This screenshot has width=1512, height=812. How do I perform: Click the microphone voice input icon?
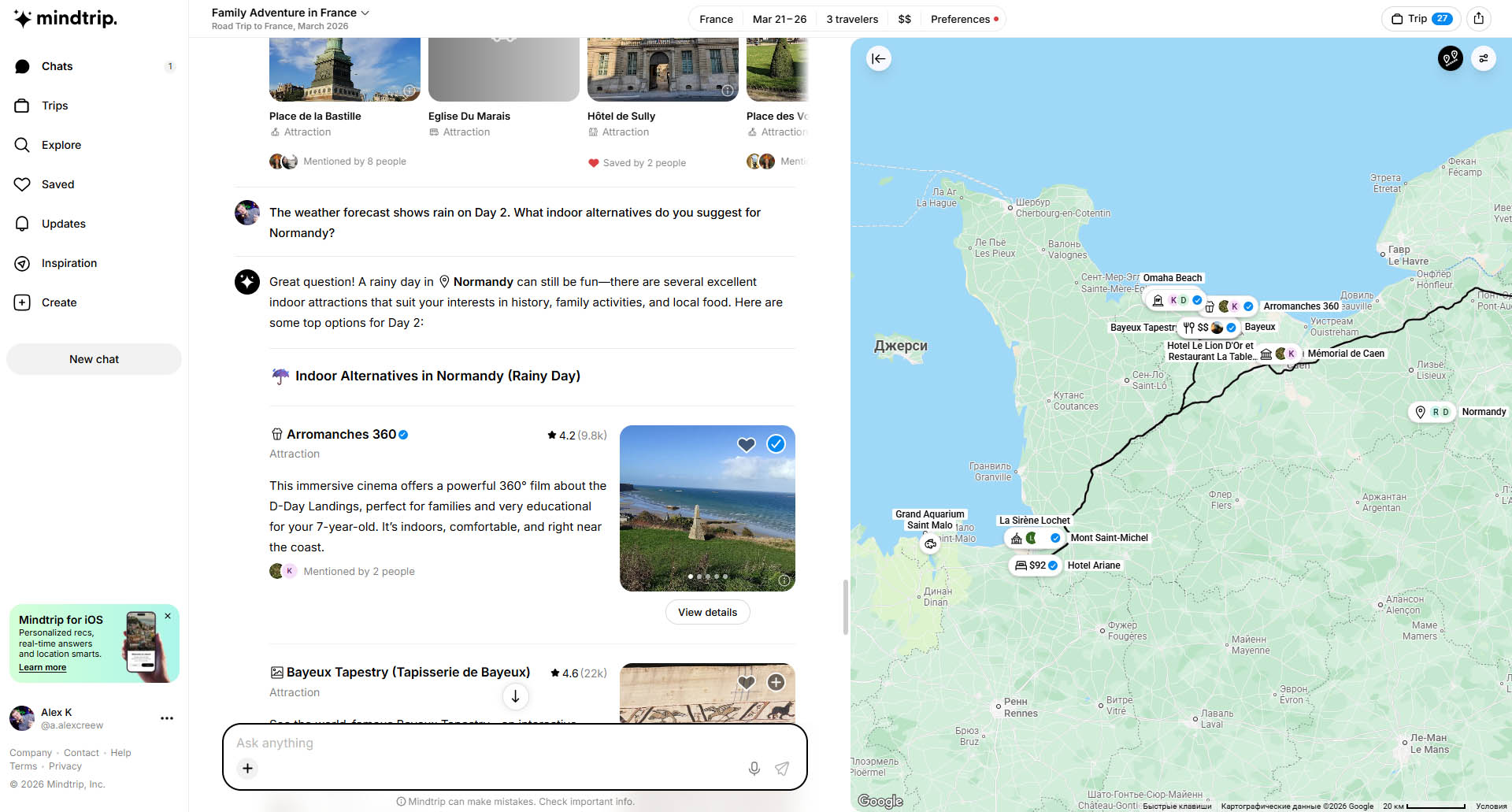[754, 769]
